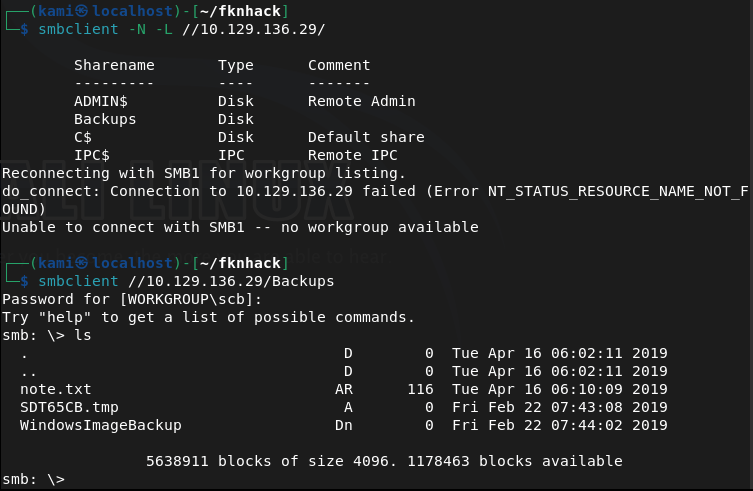Click the final smb: \> prompt line
This screenshot has height=491, width=753.
pyautogui.click(x=33, y=479)
